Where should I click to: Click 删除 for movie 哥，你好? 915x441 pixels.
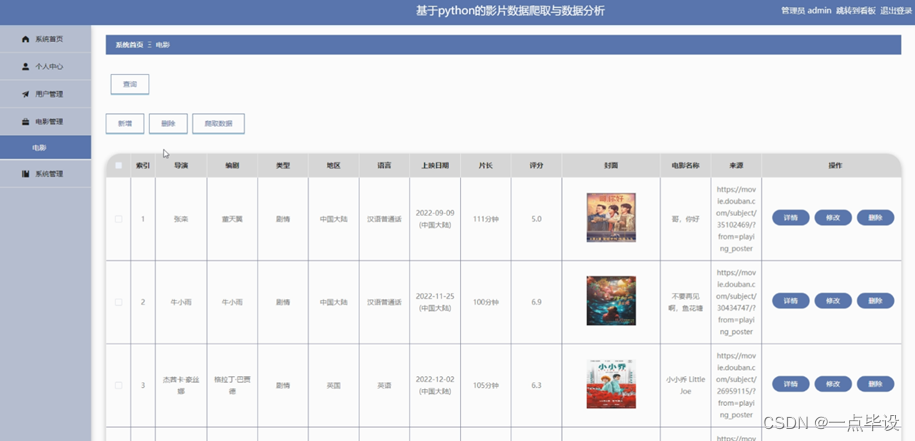pyautogui.click(x=875, y=218)
